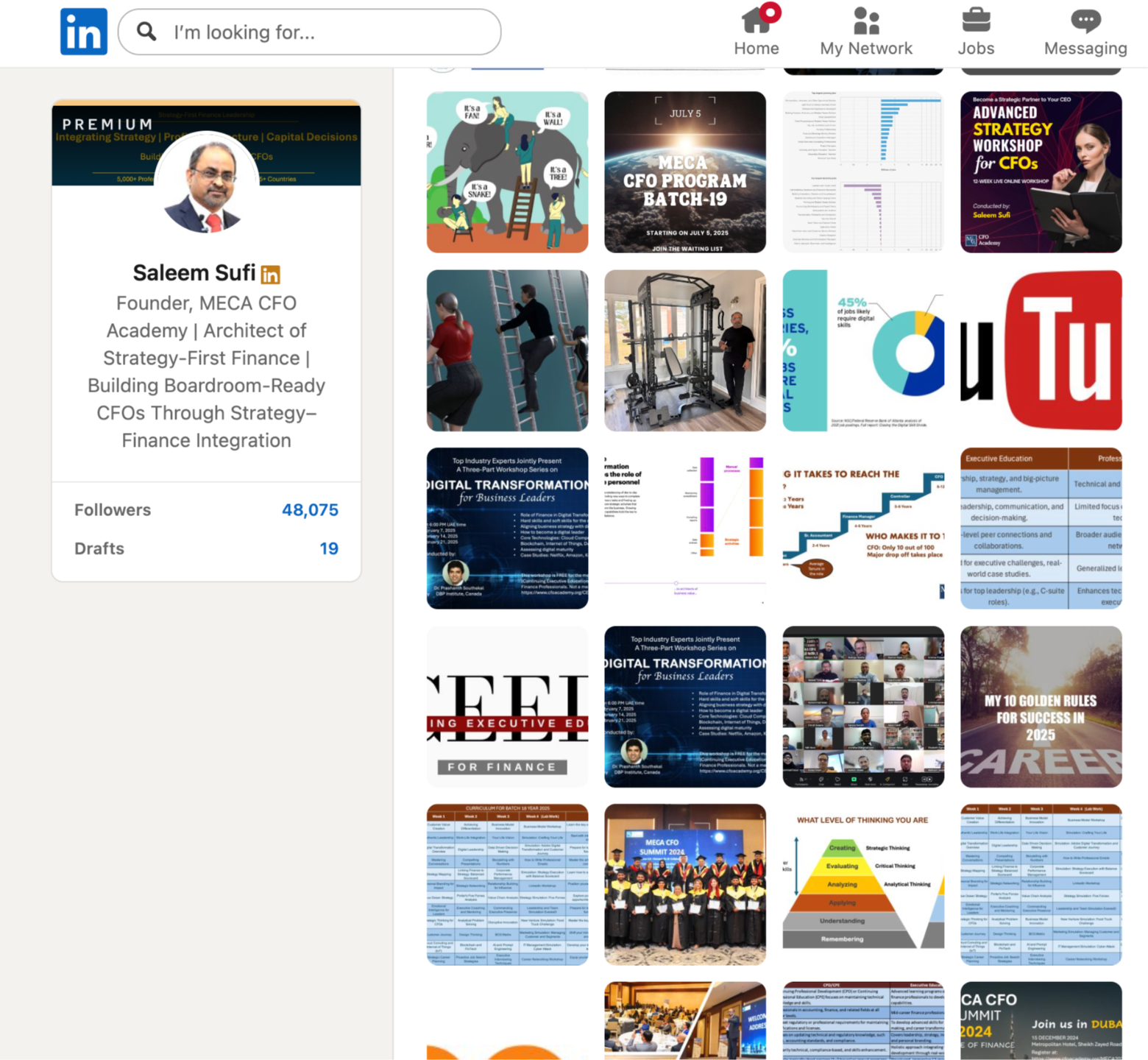The height and width of the screenshot is (1060, 1148).
Task: Open the purple and orange bar chart image
Action: point(685,529)
